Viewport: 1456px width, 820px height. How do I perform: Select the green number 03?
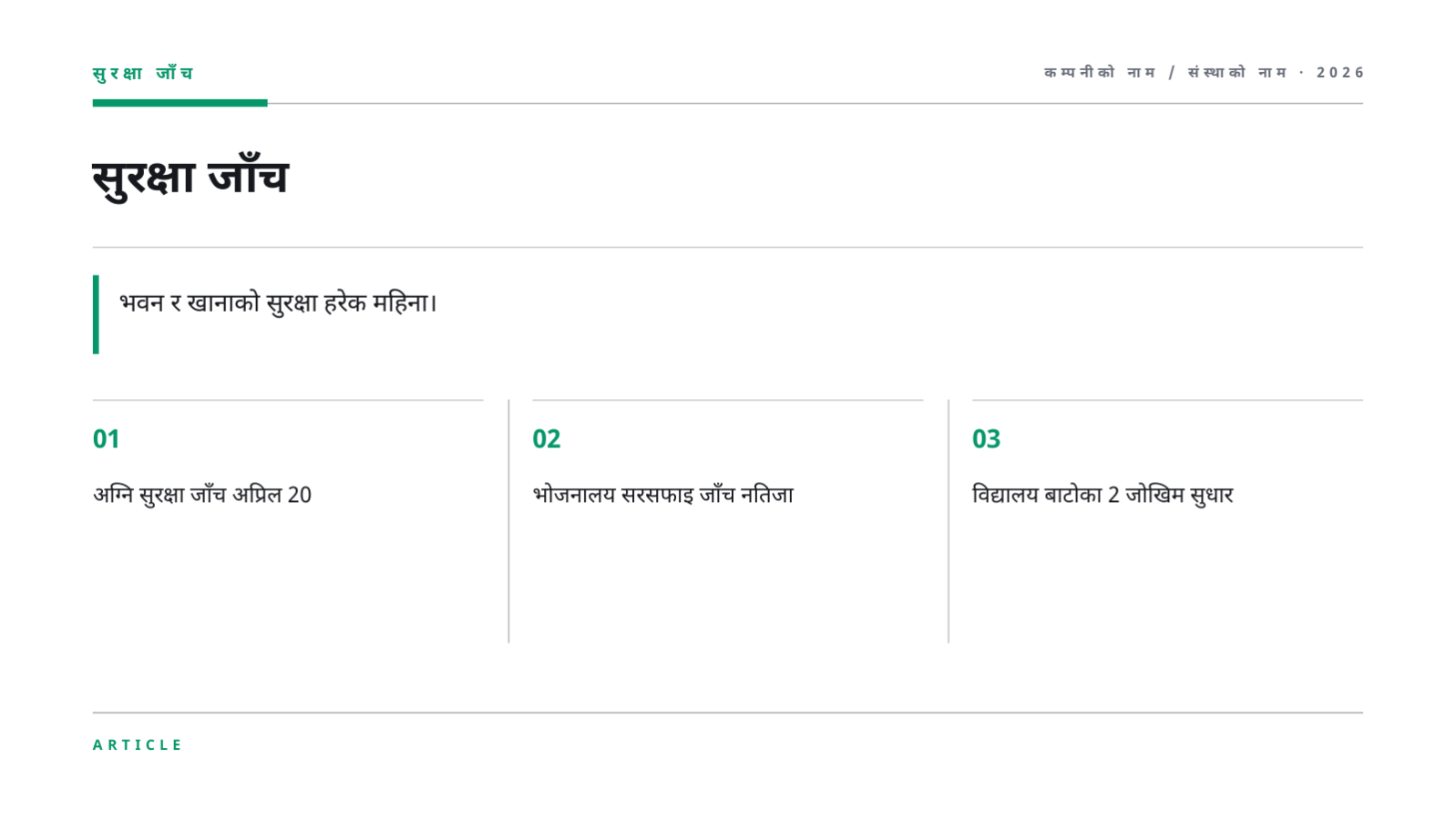click(986, 439)
